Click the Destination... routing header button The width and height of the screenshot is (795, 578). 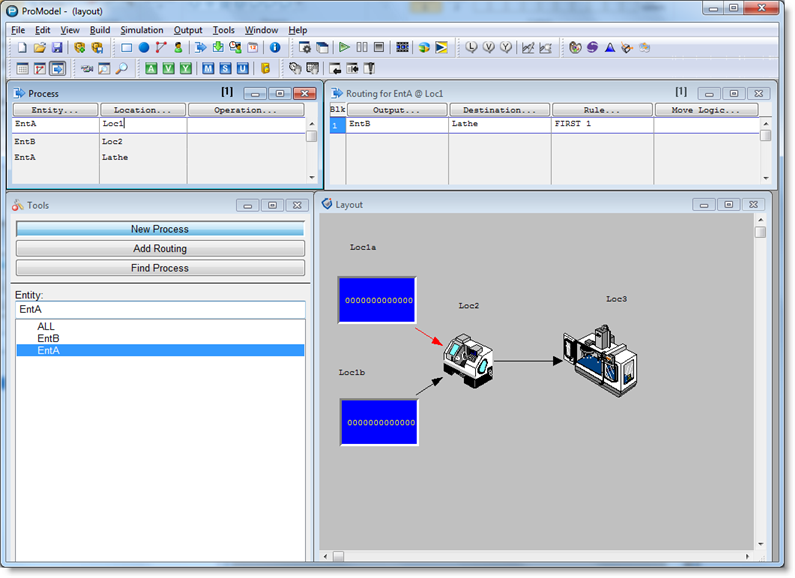coord(499,110)
